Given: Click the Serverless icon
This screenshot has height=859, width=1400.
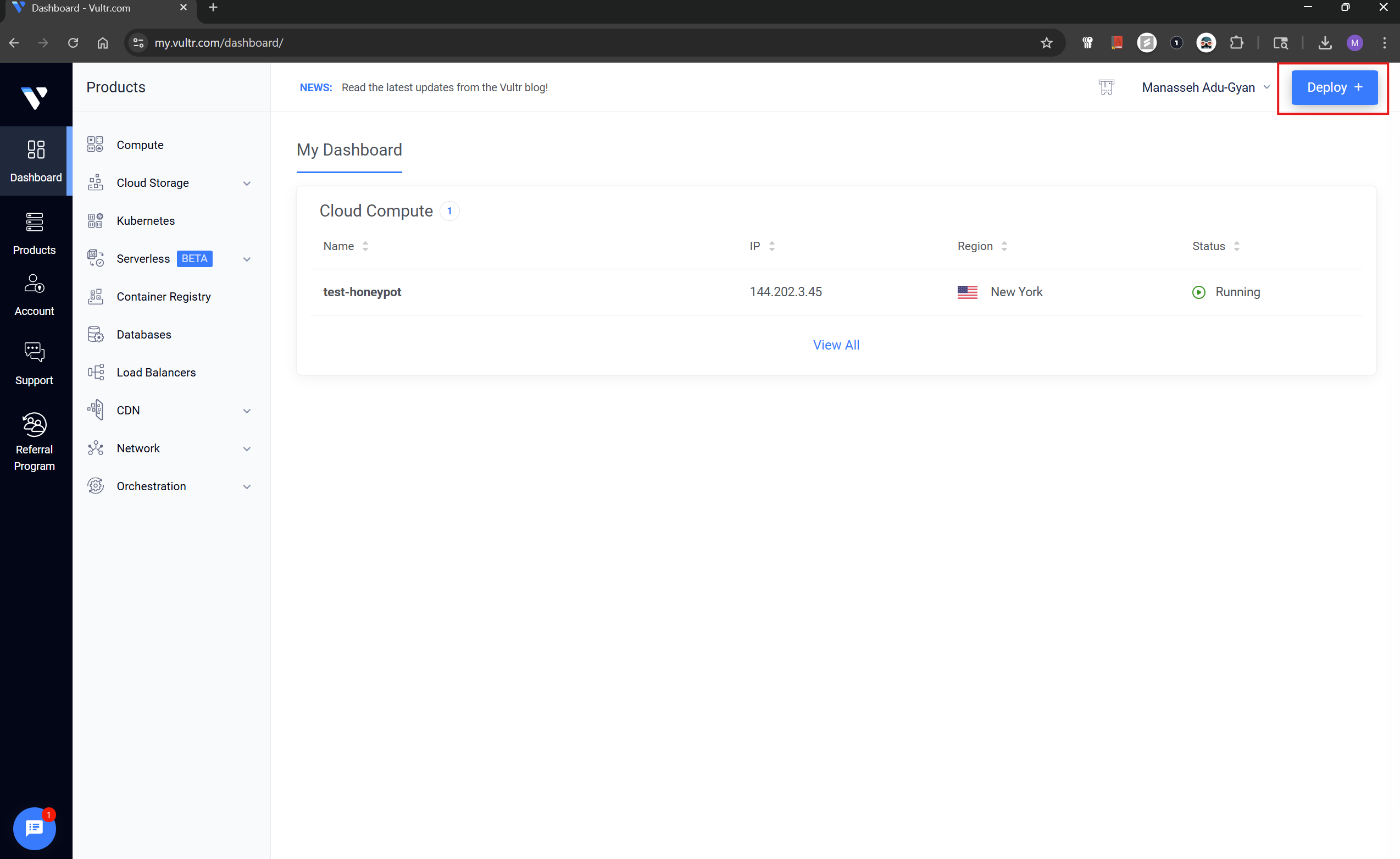Looking at the screenshot, I should [96, 259].
